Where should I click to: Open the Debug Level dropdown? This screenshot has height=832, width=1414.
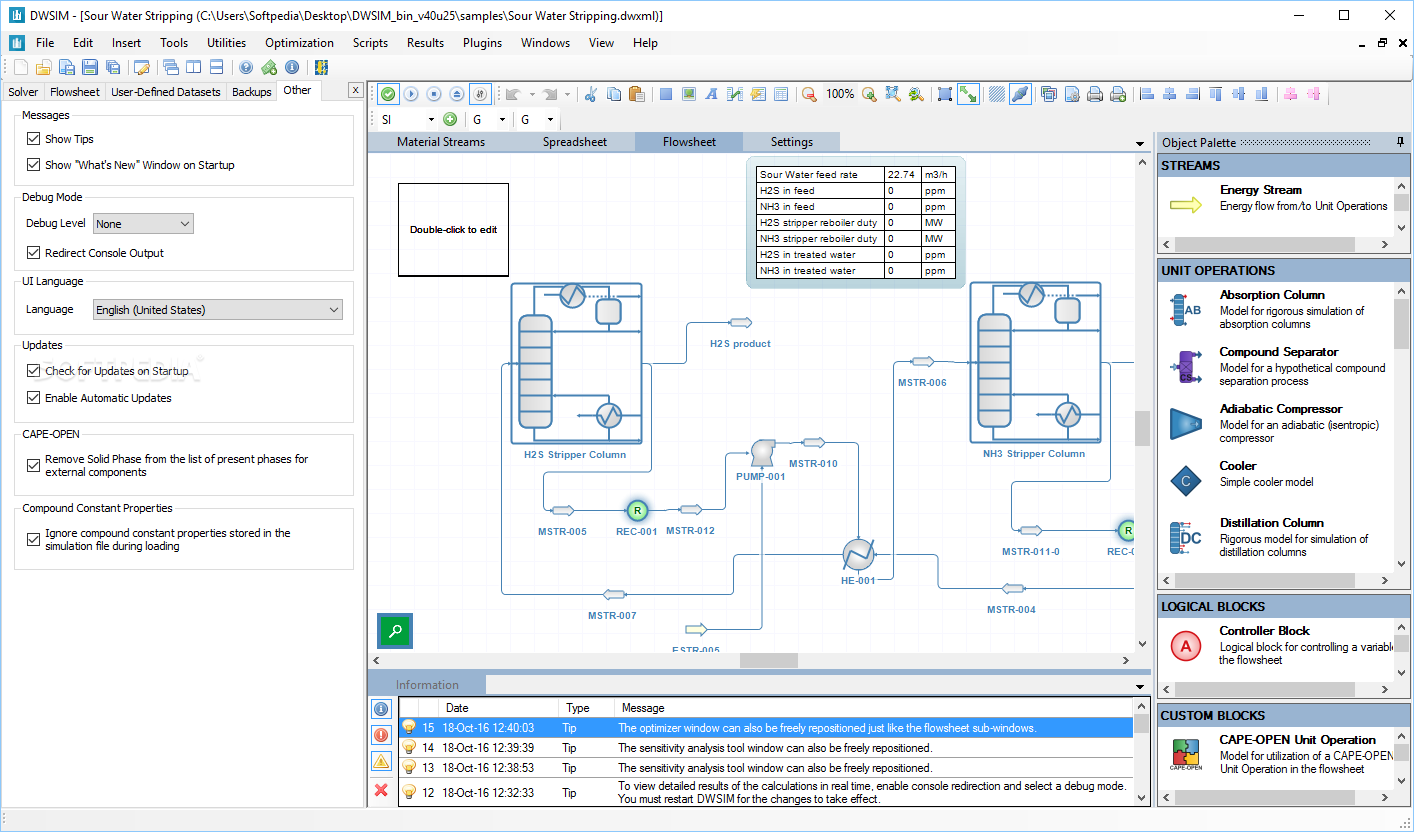pyautogui.click(x=143, y=224)
